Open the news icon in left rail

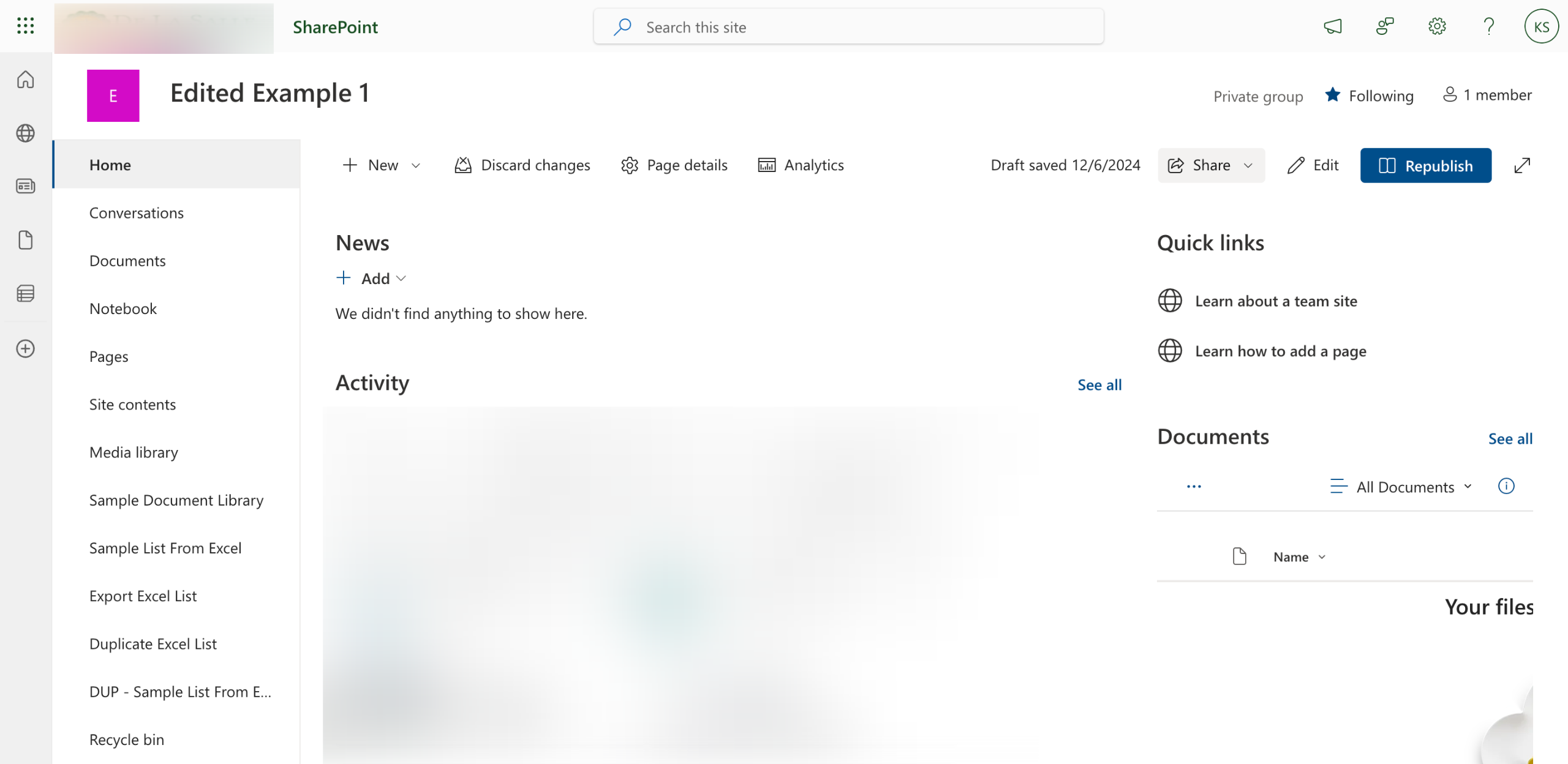25,186
